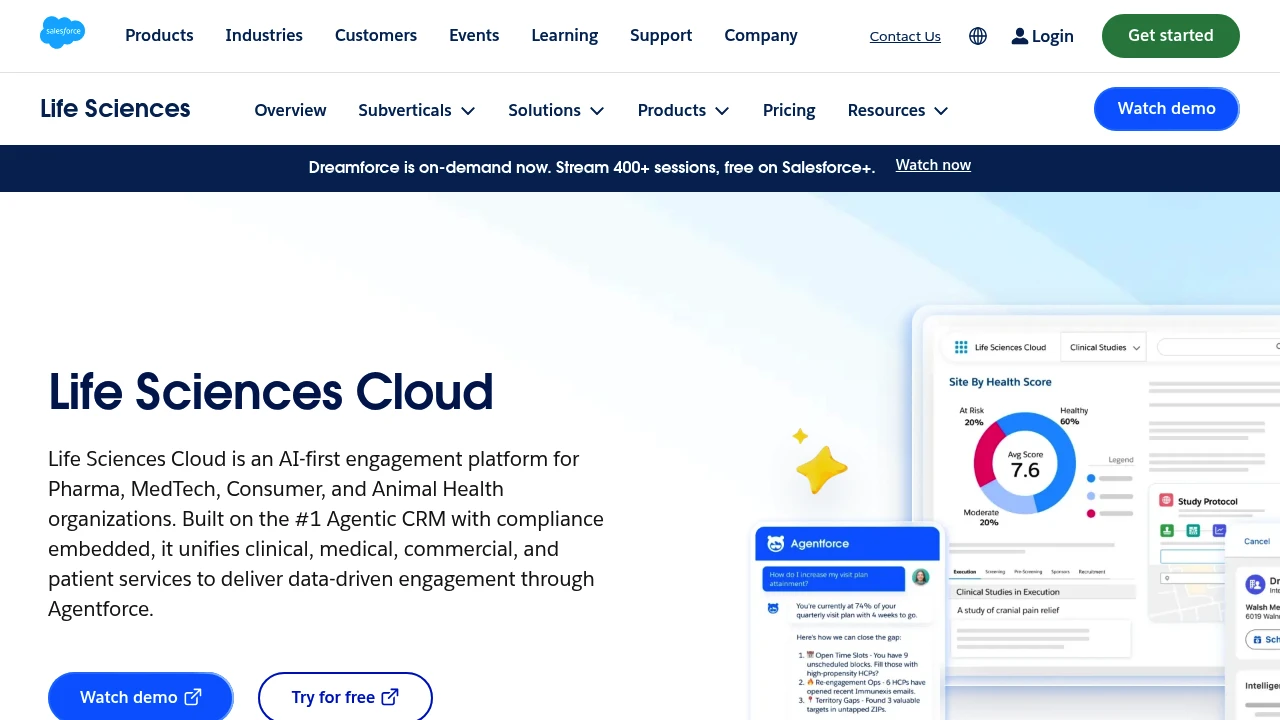Open the Pricing page
1280x720 pixels.
[x=789, y=110]
